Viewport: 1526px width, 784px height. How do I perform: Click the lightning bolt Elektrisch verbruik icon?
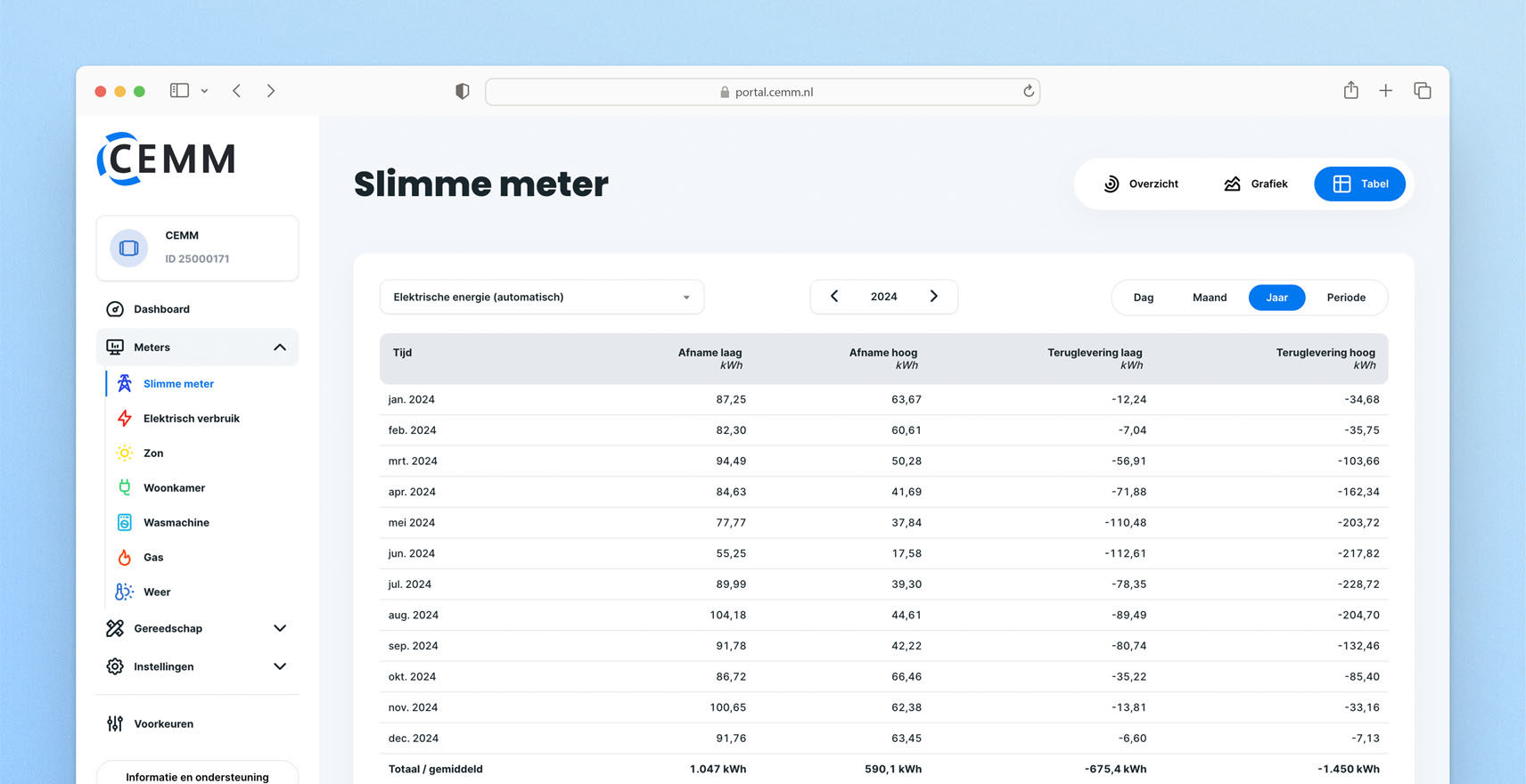[125, 419]
